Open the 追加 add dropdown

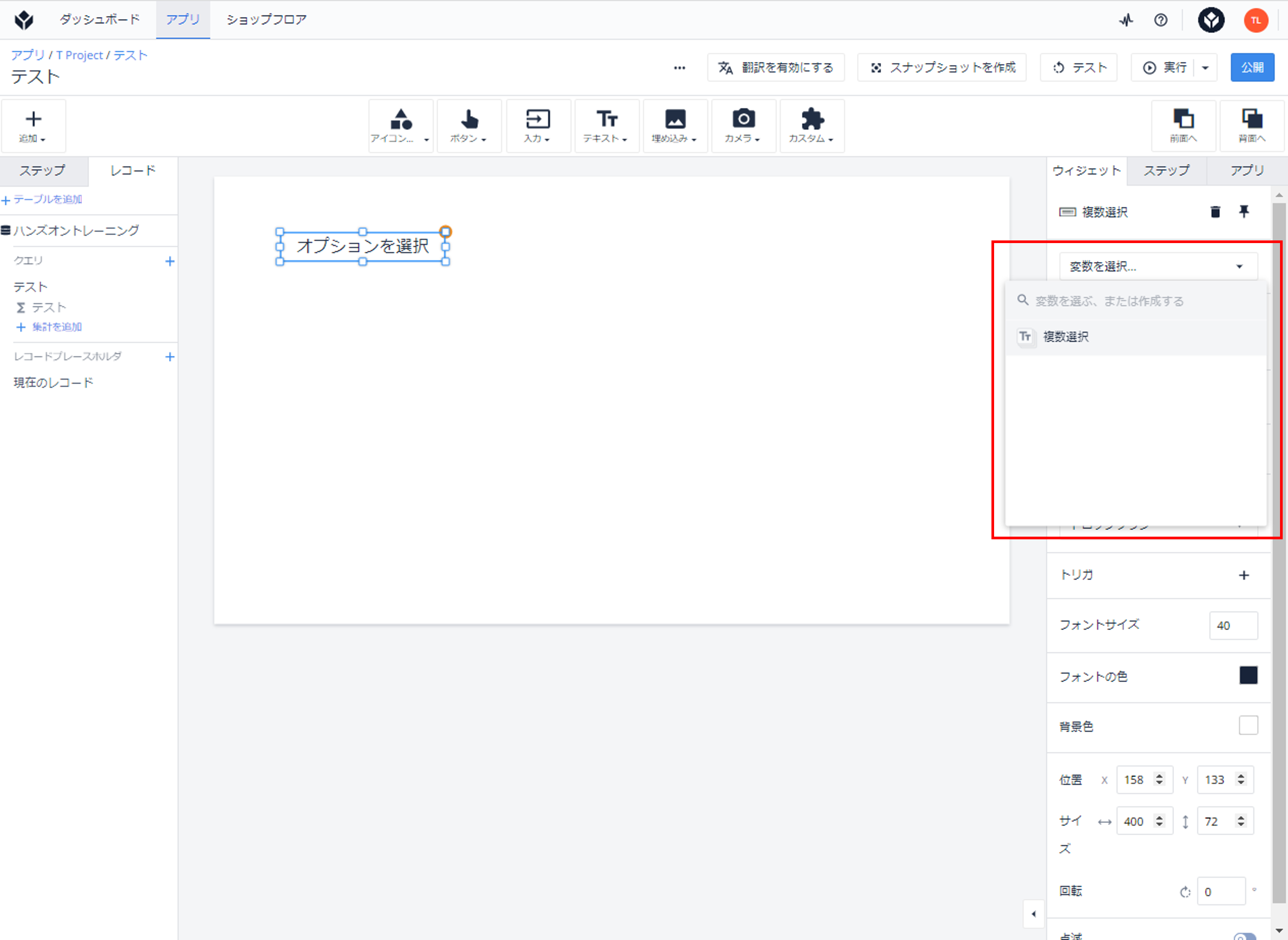(x=33, y=126)
